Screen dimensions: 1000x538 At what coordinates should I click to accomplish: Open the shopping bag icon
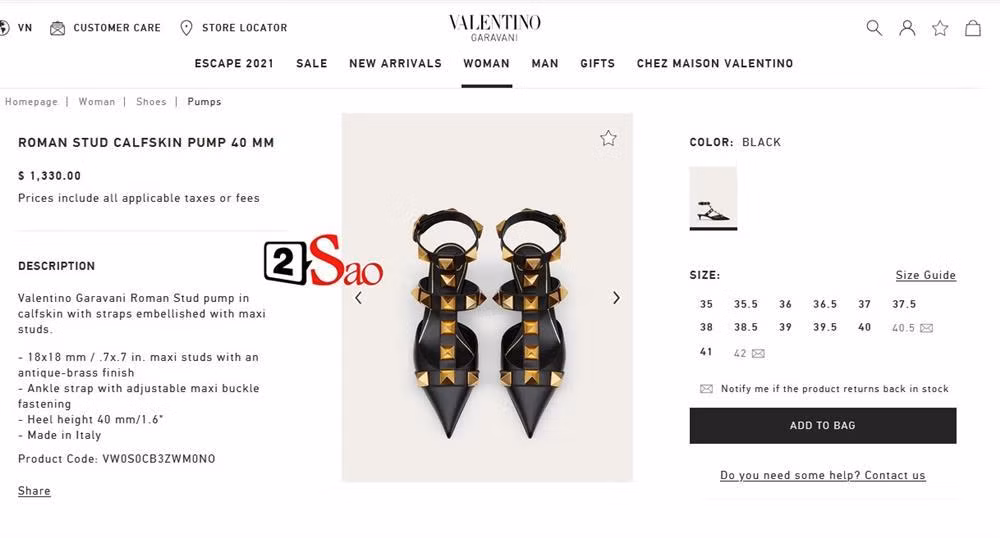(973, 28)
